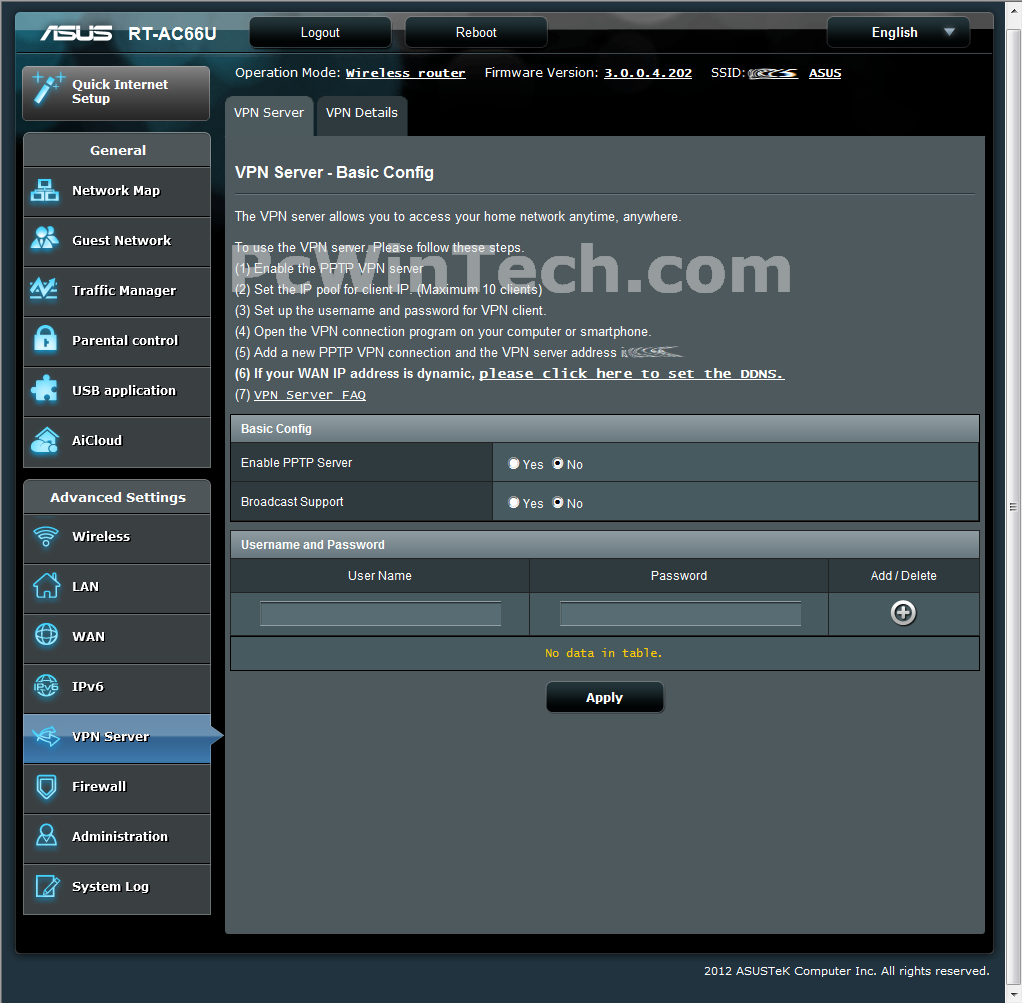
Task: Click the Apply button
Action: coord(605,697)
